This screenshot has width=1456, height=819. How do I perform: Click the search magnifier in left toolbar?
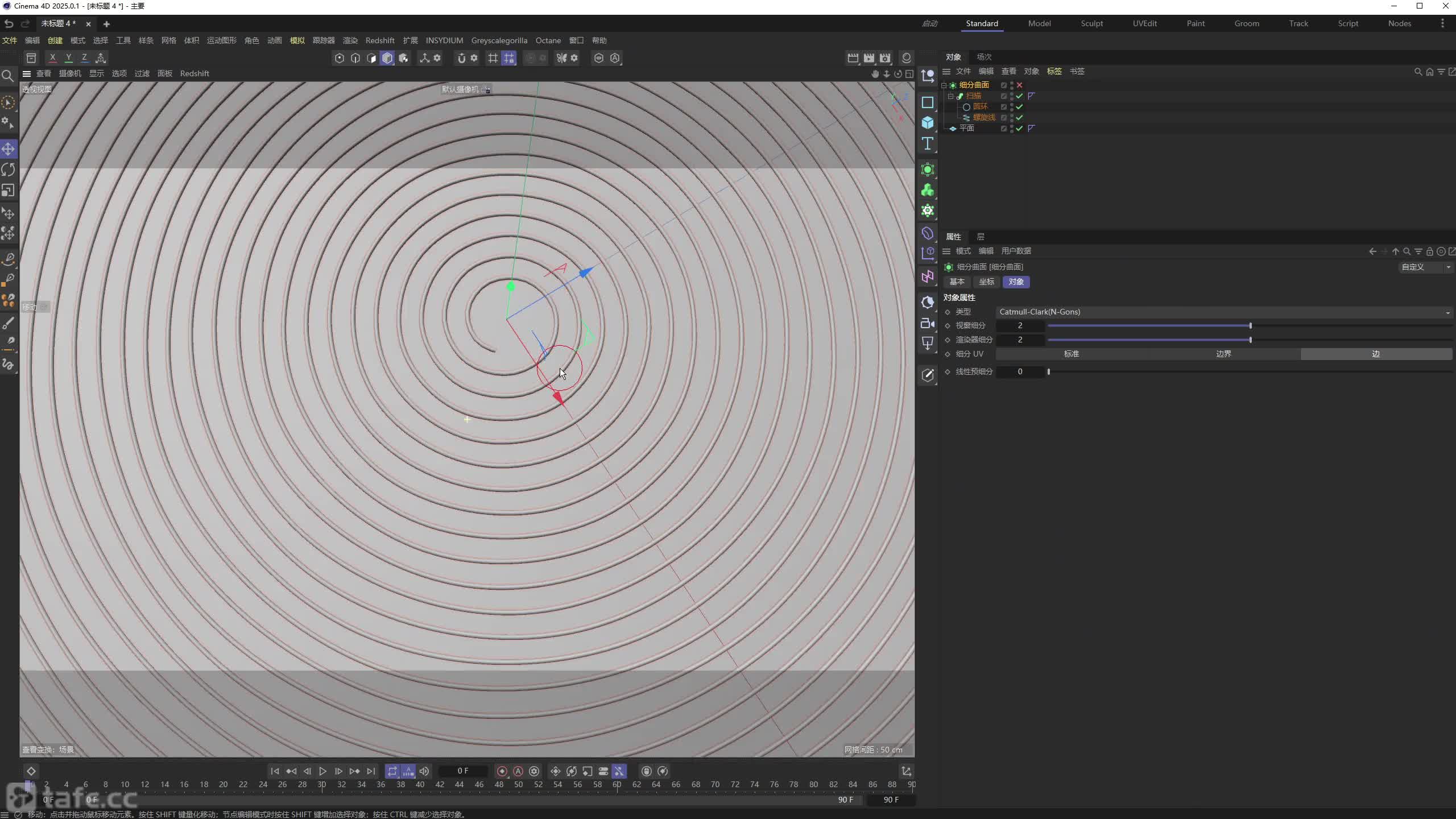[x=8, y=76]
